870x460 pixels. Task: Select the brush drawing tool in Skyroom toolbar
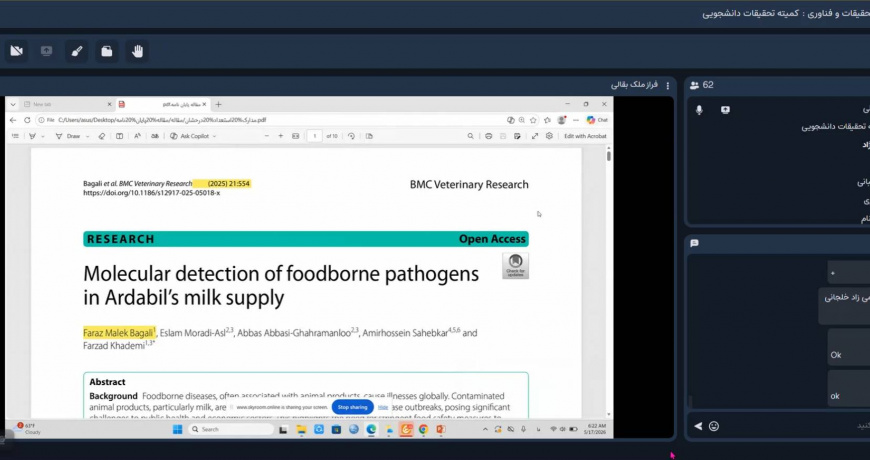(x=77, y=52)
